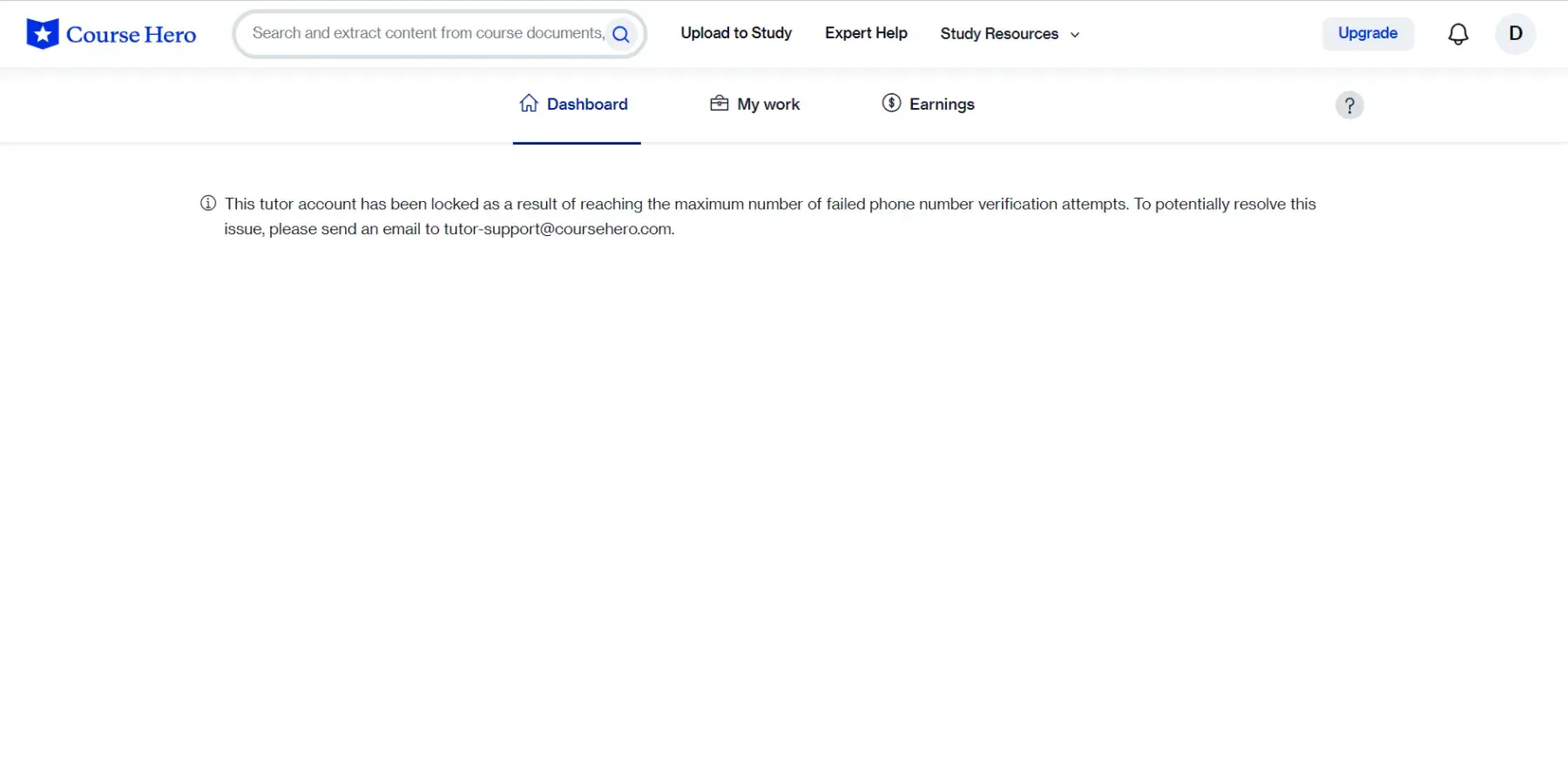
Task: Click the Course Hero wordmark text
Action: pos(131,35)
